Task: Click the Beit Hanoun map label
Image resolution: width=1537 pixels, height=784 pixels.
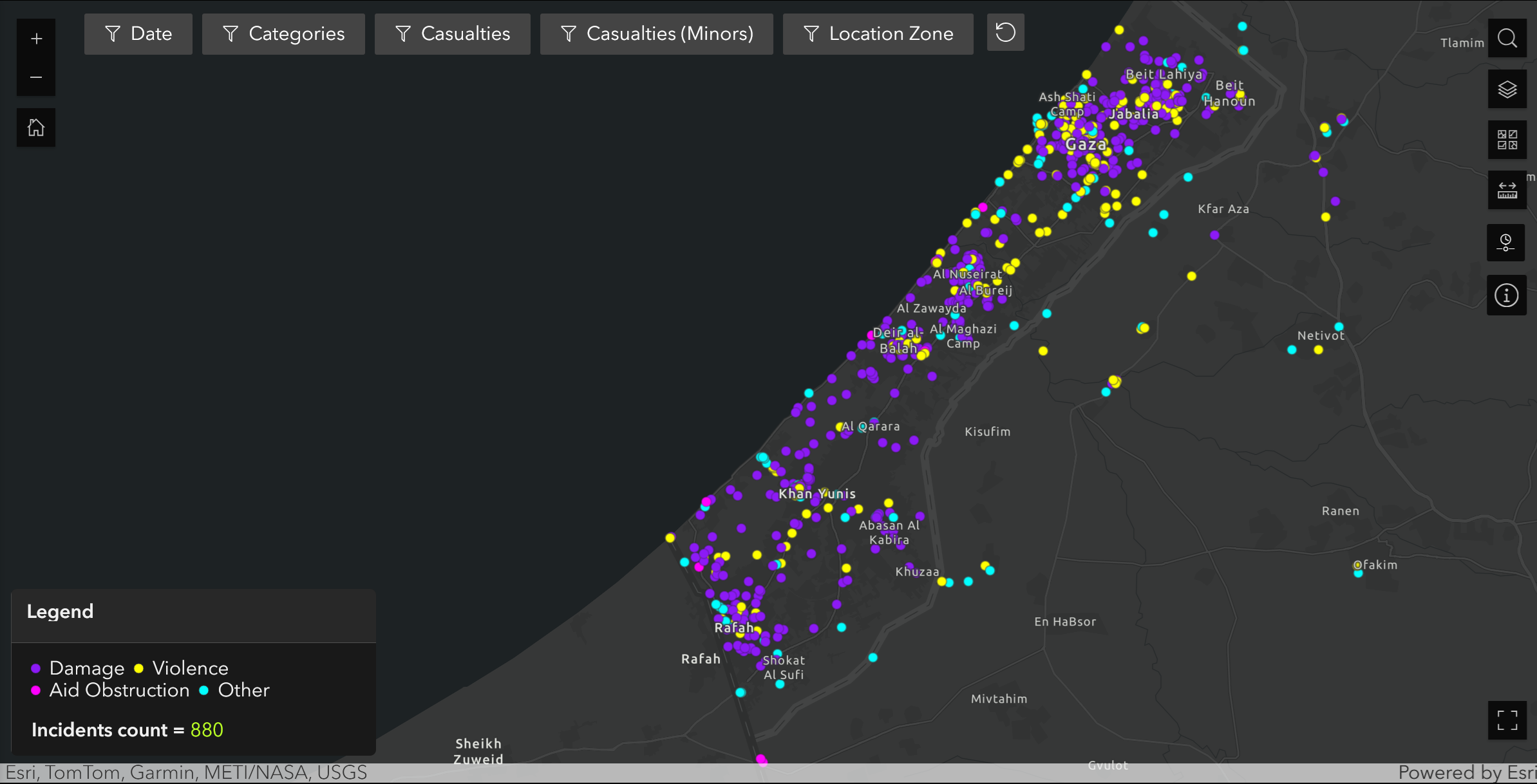Action: click(x=1229, y=93)
